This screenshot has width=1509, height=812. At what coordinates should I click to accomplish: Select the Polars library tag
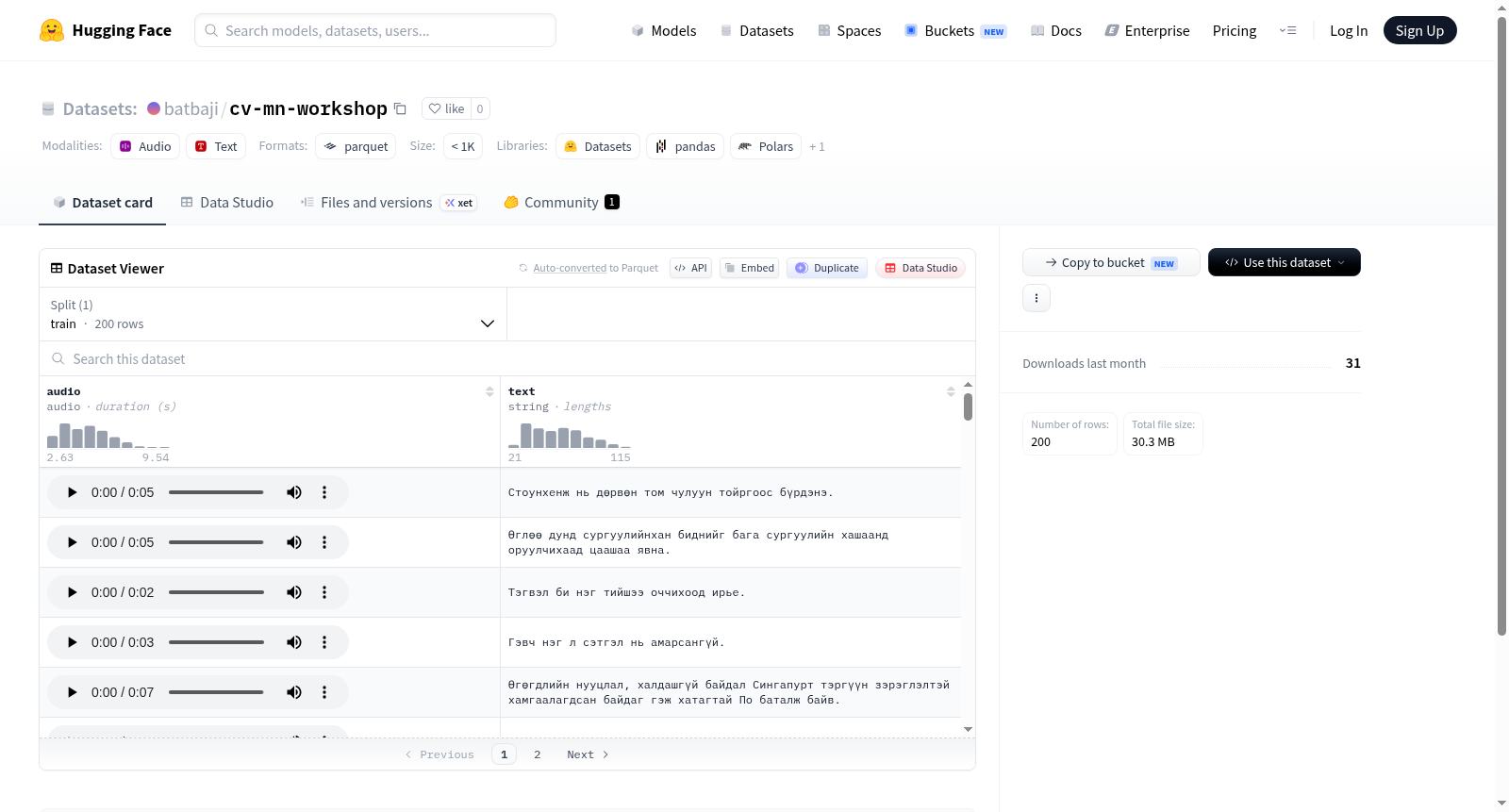coord(766,146)
